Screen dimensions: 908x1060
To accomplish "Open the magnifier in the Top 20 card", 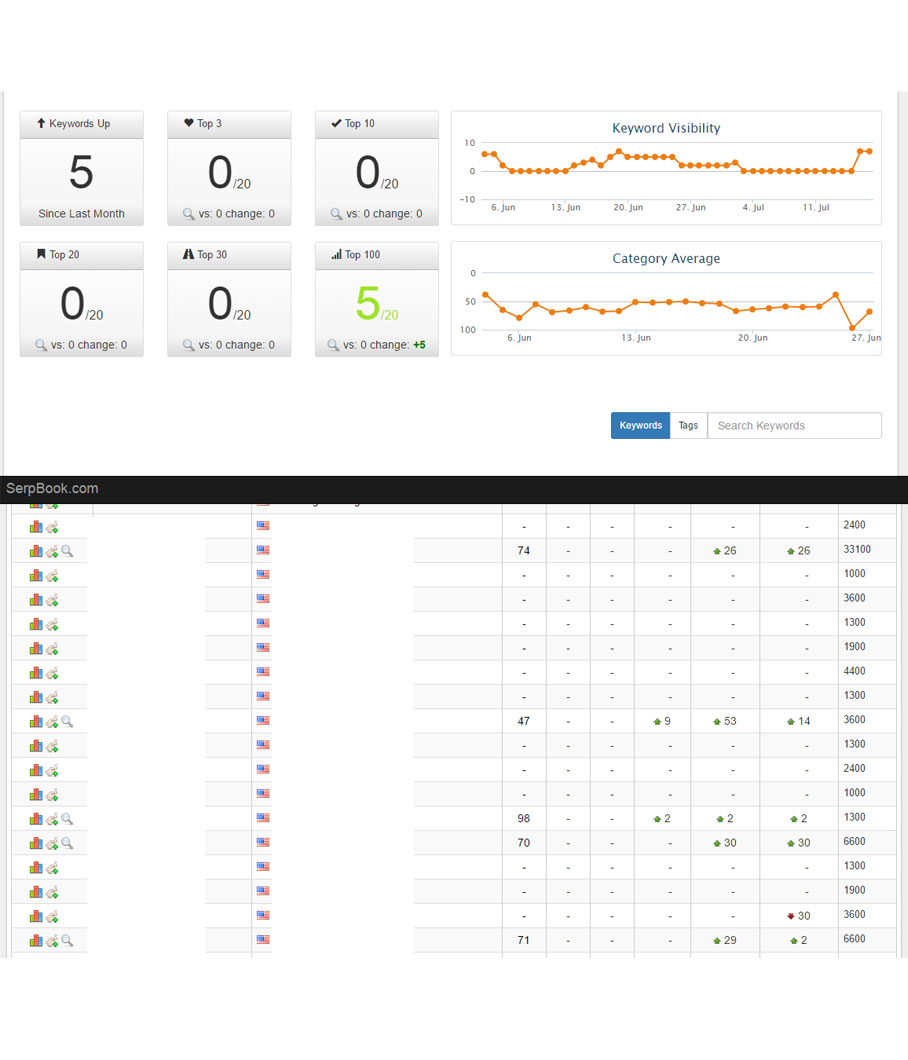I will coord(41,345).
